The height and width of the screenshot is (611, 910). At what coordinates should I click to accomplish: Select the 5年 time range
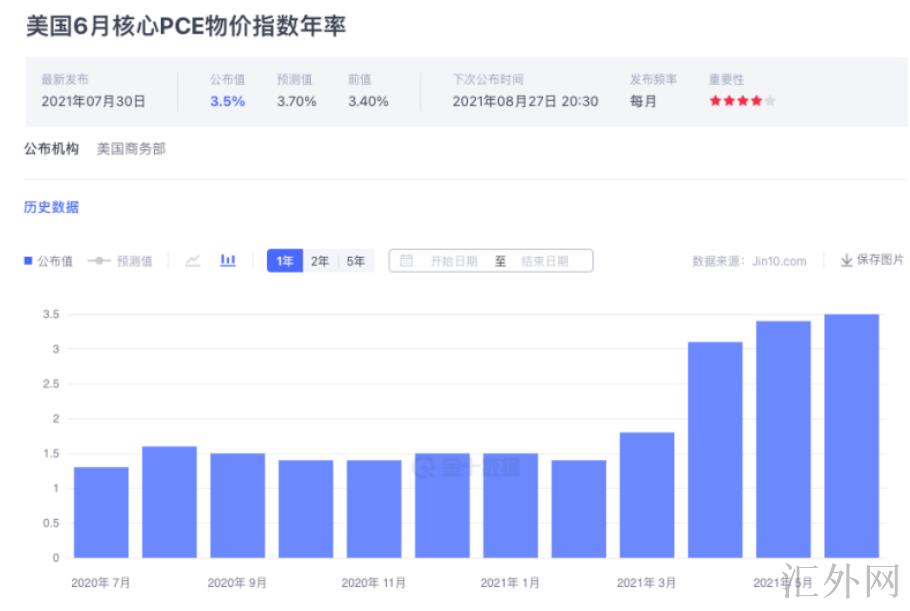coord(355,261)
